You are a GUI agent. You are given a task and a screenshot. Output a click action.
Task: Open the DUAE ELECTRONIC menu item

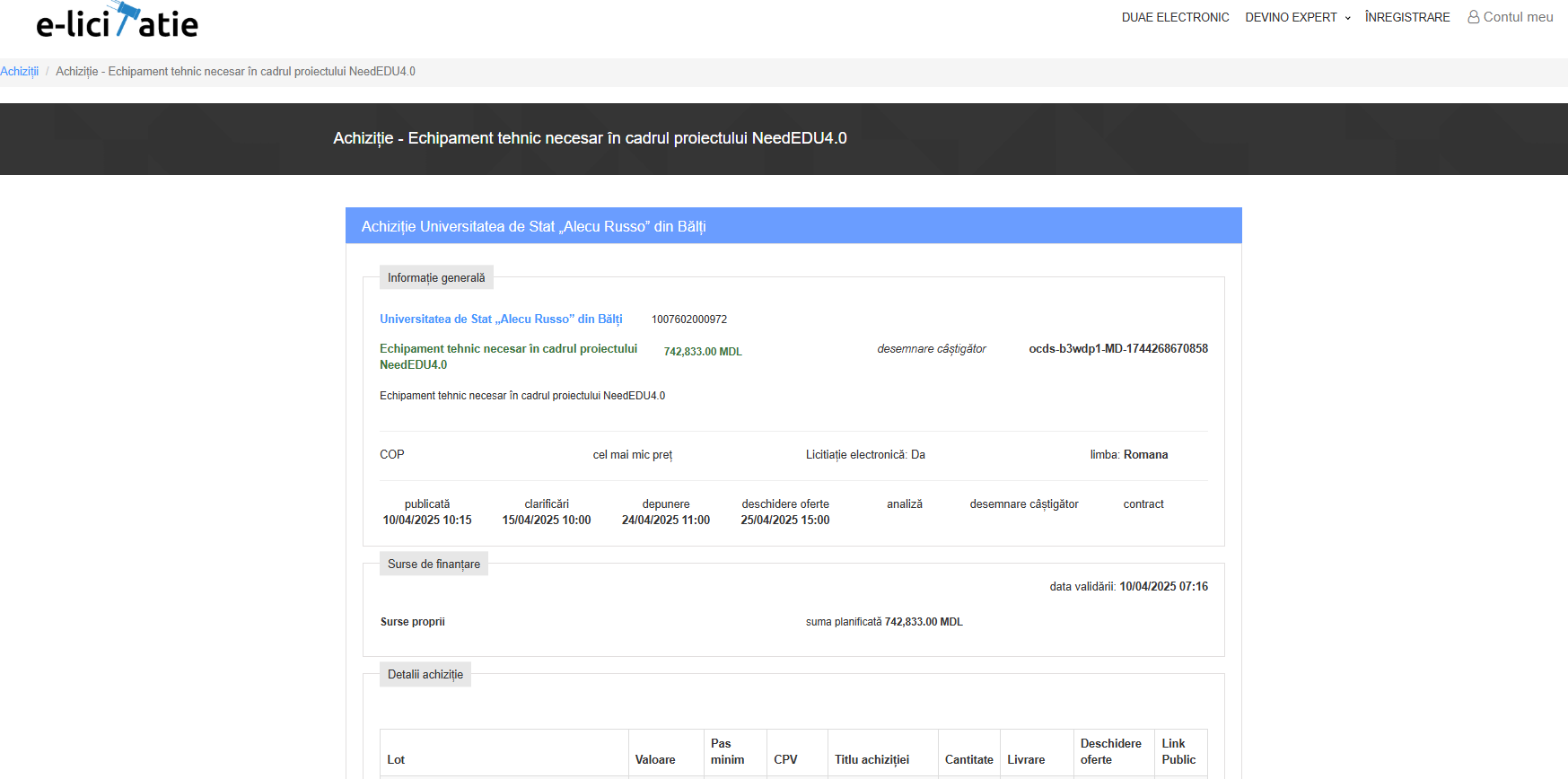(1175, 17)
